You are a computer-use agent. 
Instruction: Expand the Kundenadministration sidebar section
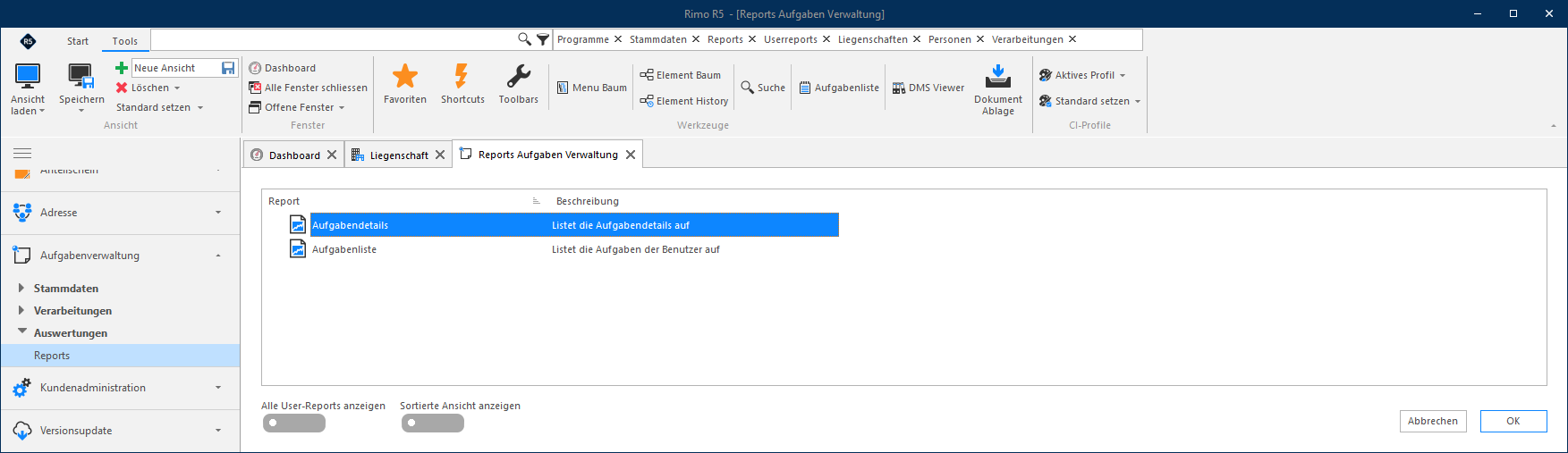(218, 388)
